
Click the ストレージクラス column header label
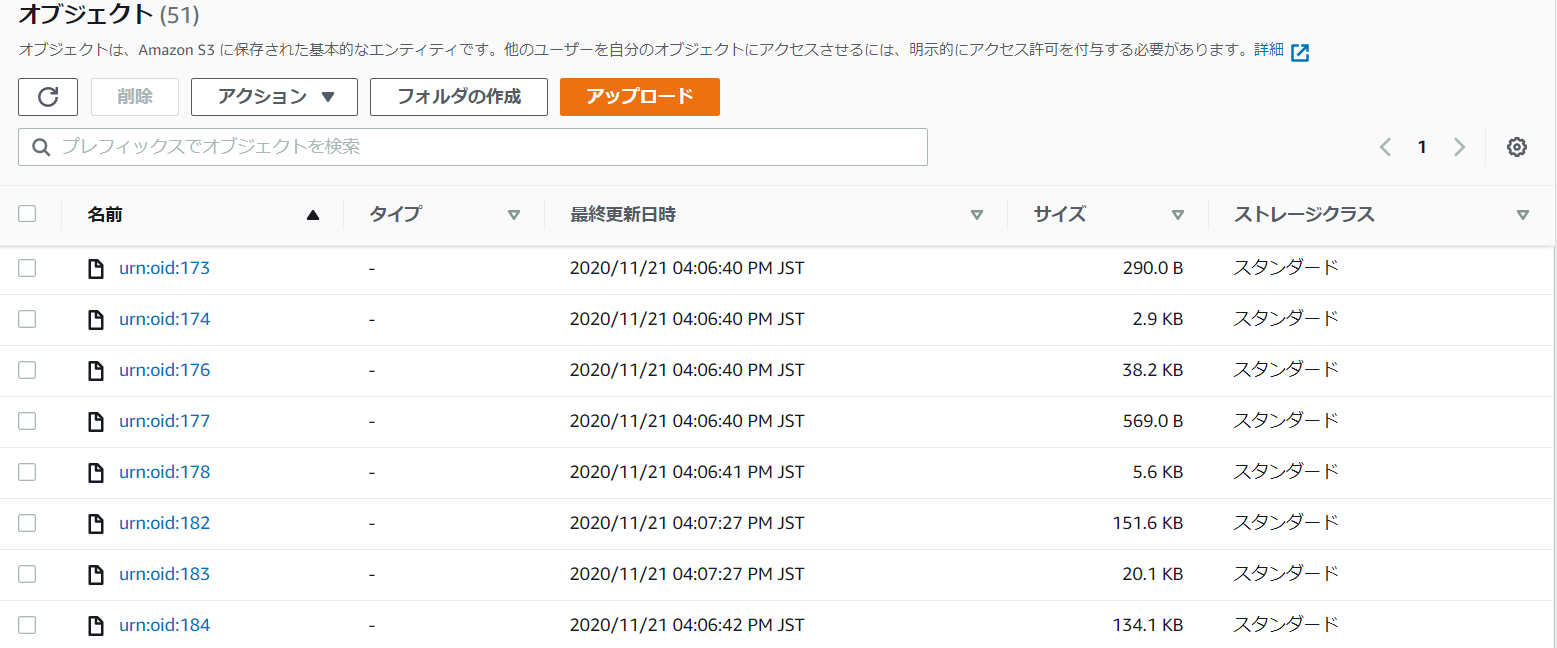tap(1304, 214)
